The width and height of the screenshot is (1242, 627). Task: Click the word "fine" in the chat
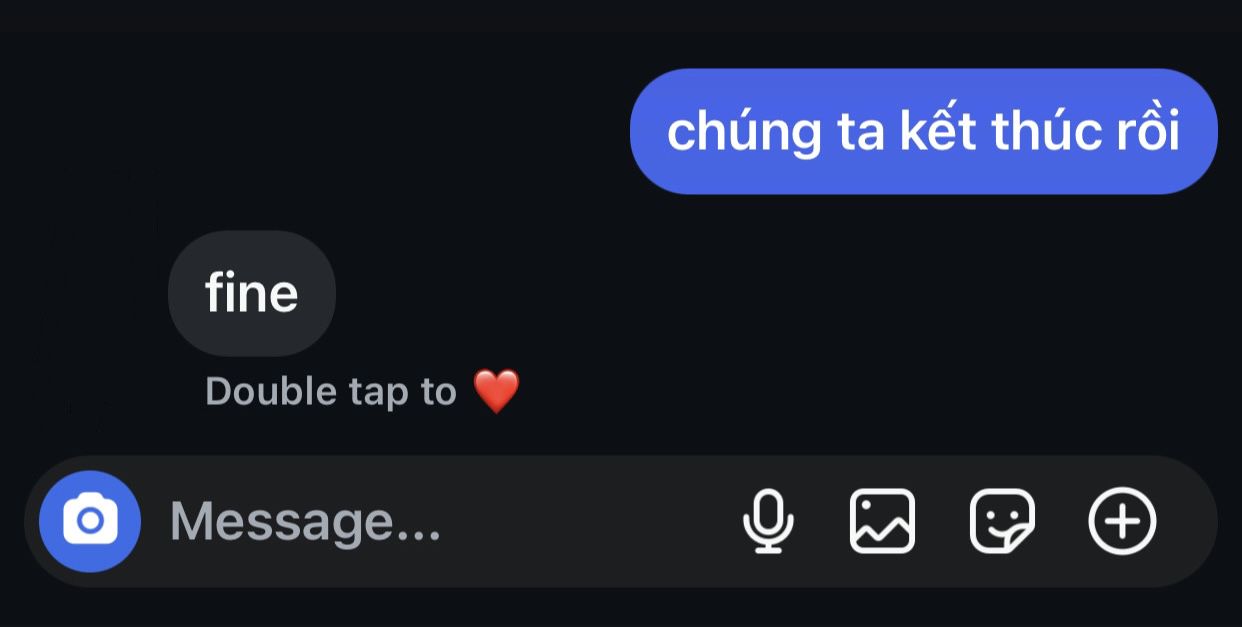click(252, 293)
